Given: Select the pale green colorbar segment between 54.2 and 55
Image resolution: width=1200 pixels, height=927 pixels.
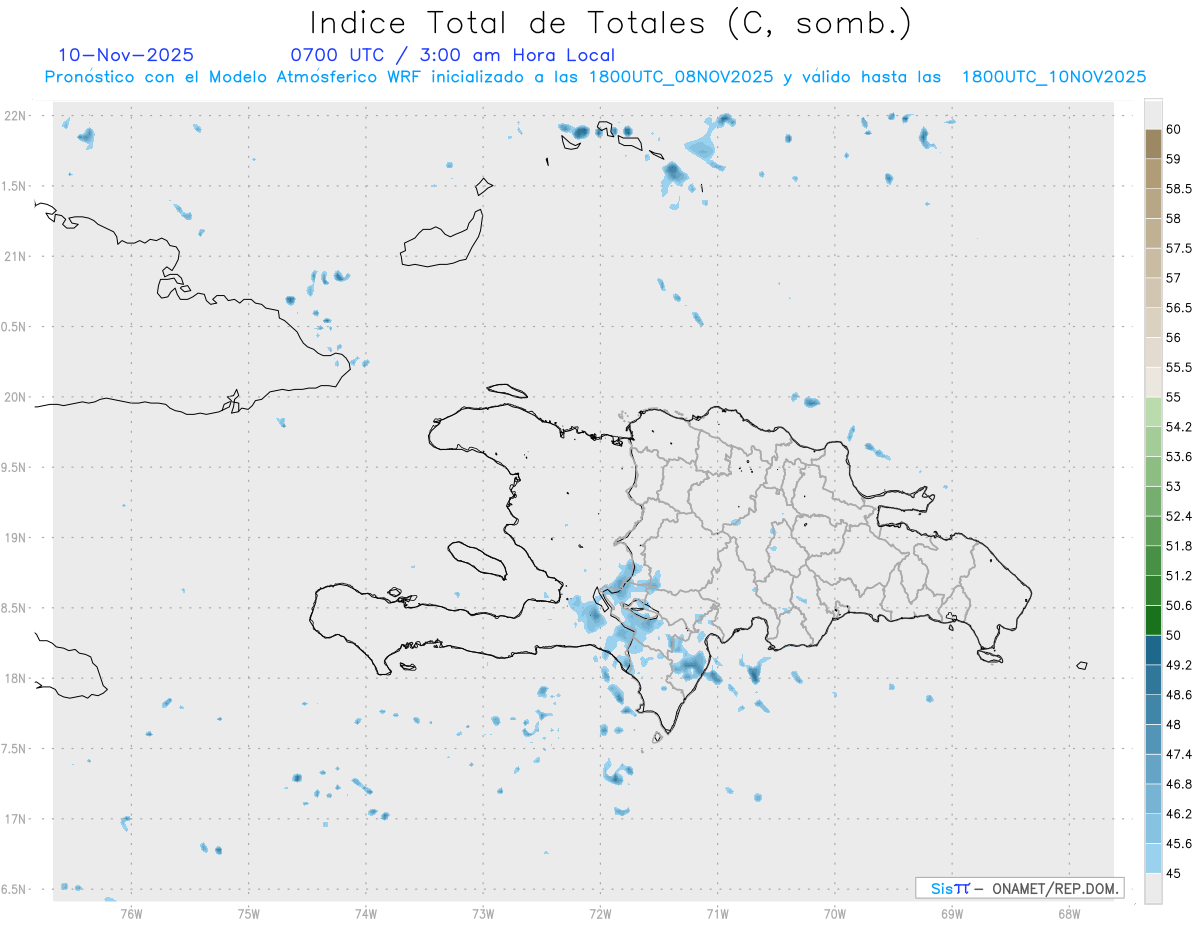Looking at the screenshot, I should coord(1153,412).
